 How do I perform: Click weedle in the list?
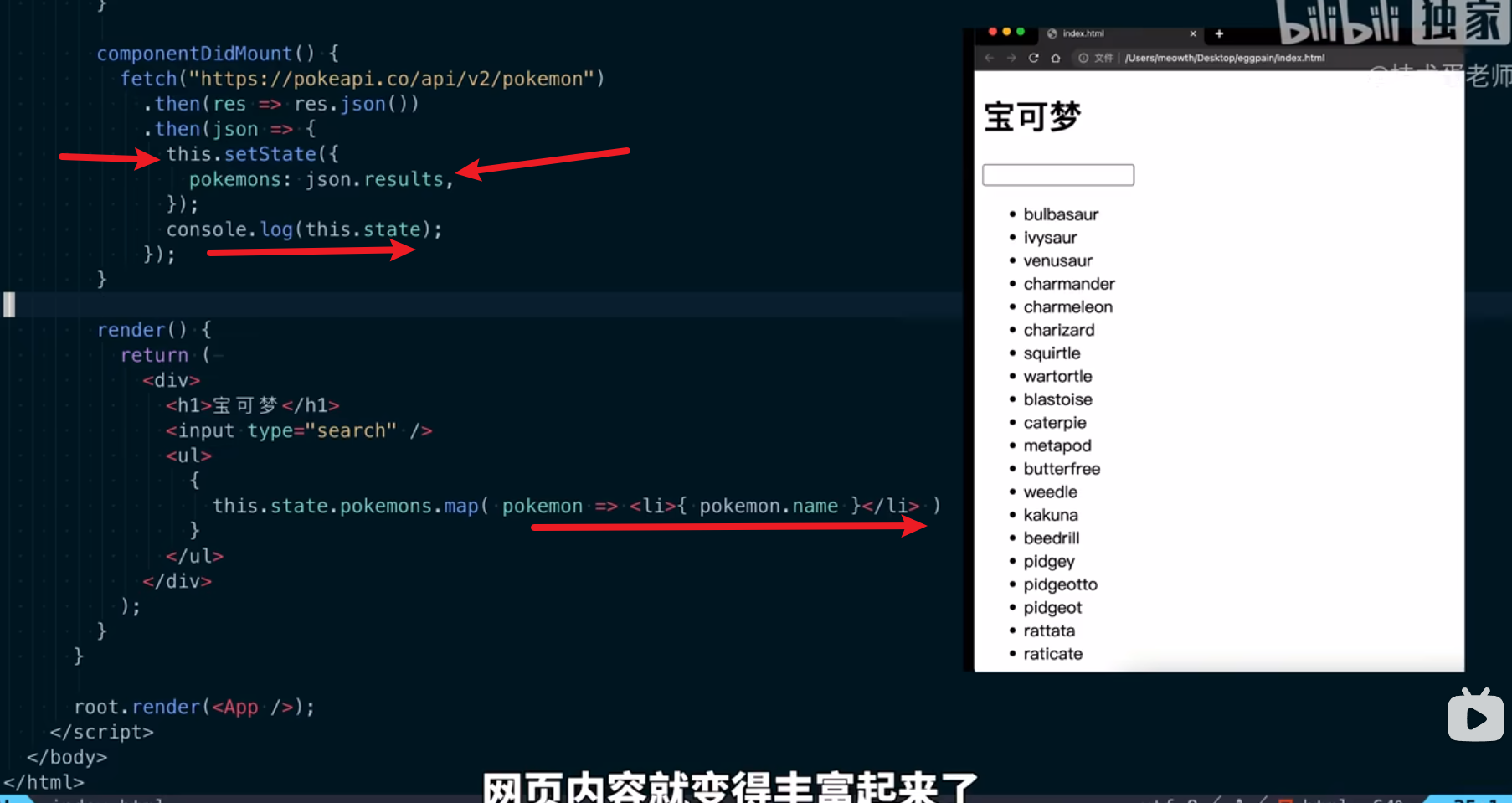pyautogui.click(x=1050, y=492)
